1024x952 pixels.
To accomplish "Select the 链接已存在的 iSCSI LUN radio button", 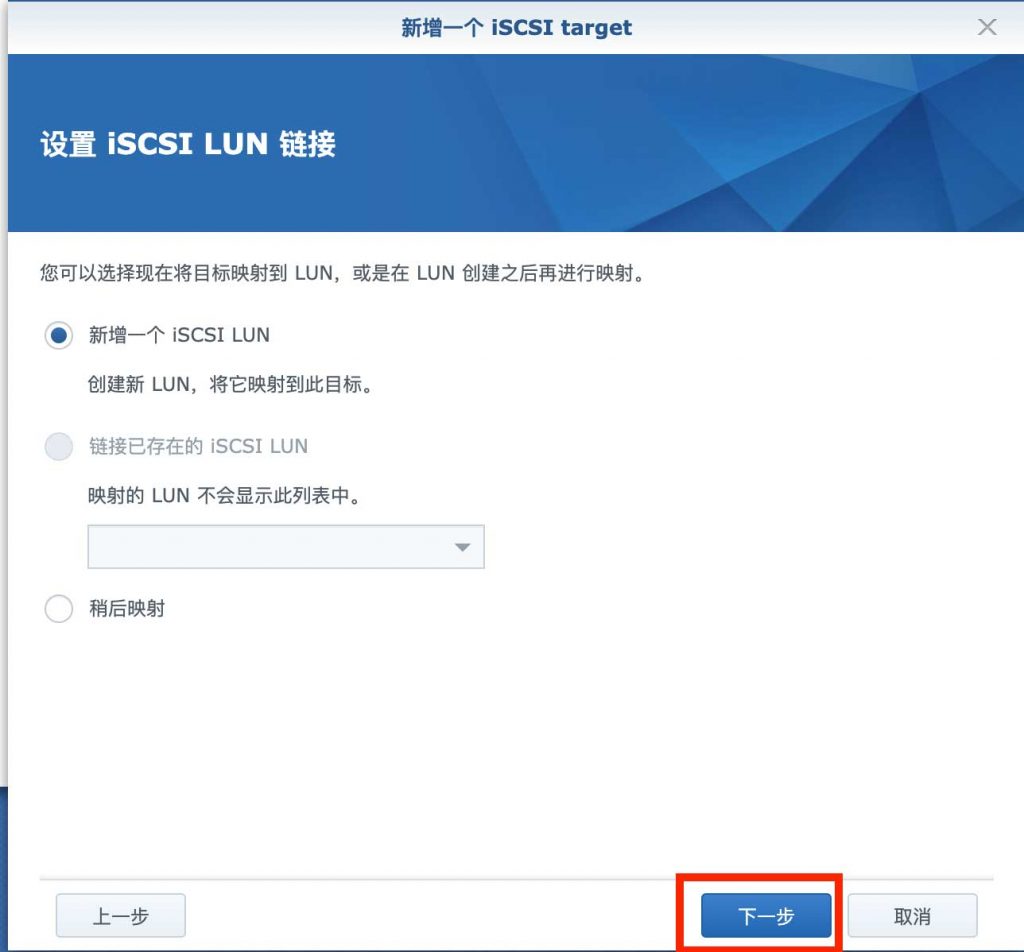I will (59, 447).
